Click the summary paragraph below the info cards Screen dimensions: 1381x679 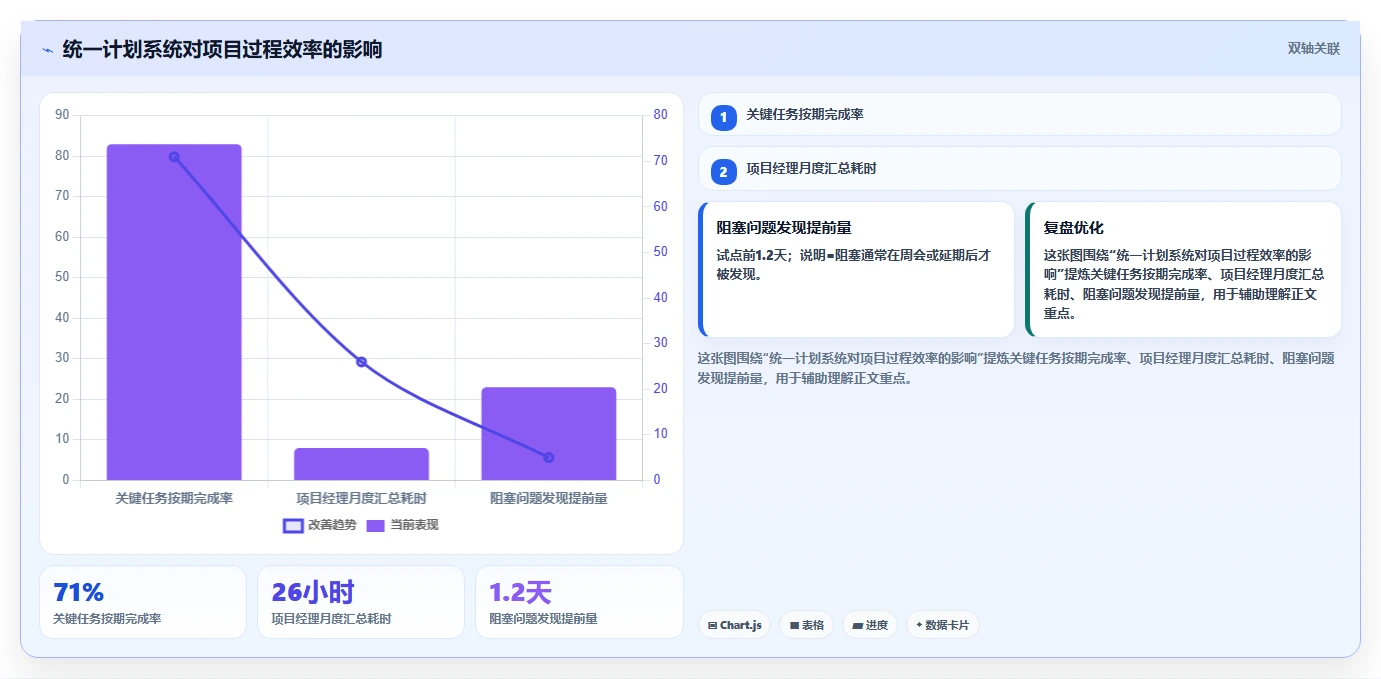tap(1016, 368)
